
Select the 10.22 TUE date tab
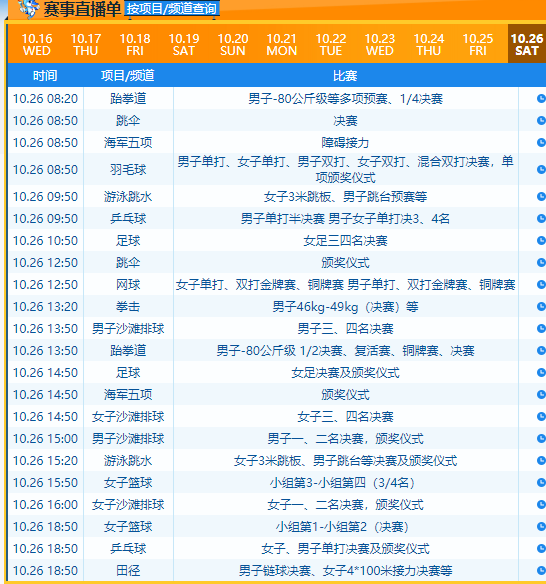(x=331, y=44)
